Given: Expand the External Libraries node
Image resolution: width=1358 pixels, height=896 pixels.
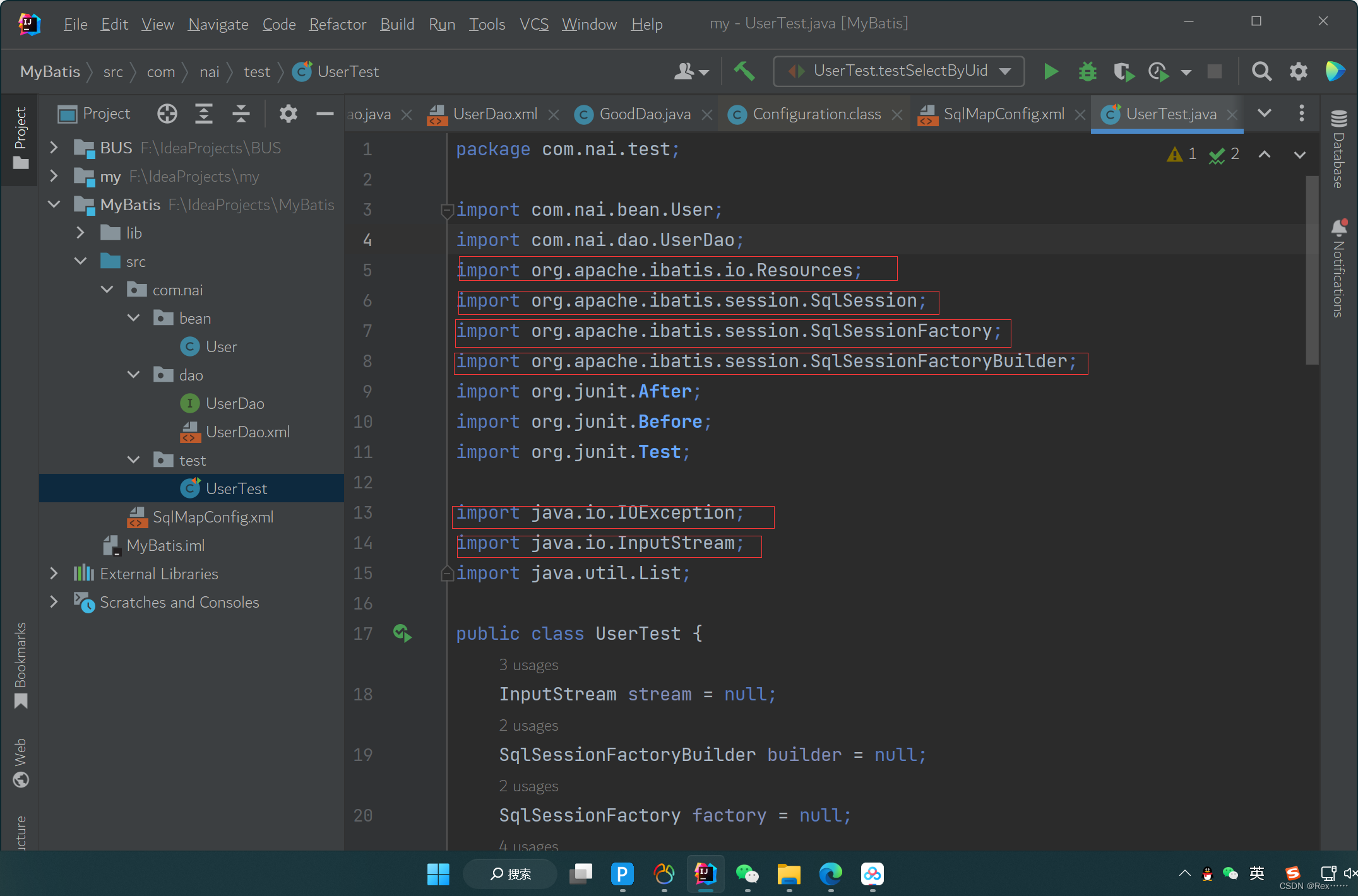Looking at the screenshot, I should tap(54, 574).
